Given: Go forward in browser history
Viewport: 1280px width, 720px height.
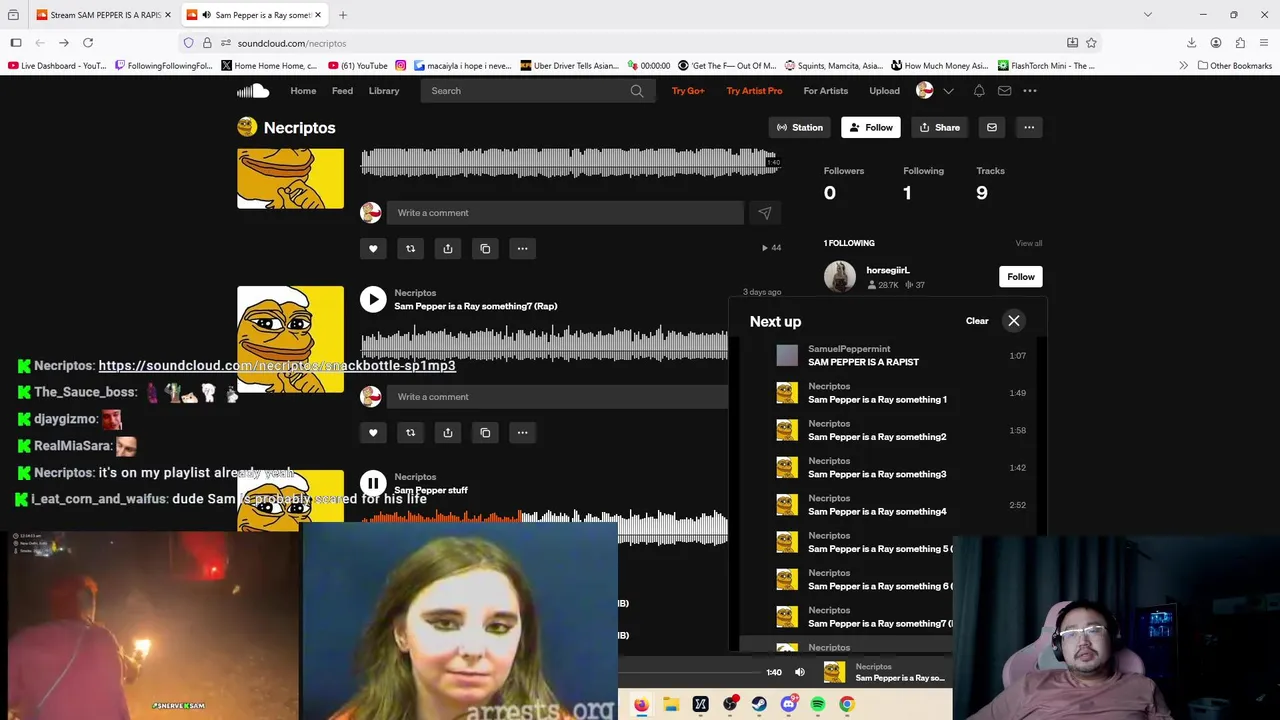Looking at the screenshot, I should click(x=63, y=43).
